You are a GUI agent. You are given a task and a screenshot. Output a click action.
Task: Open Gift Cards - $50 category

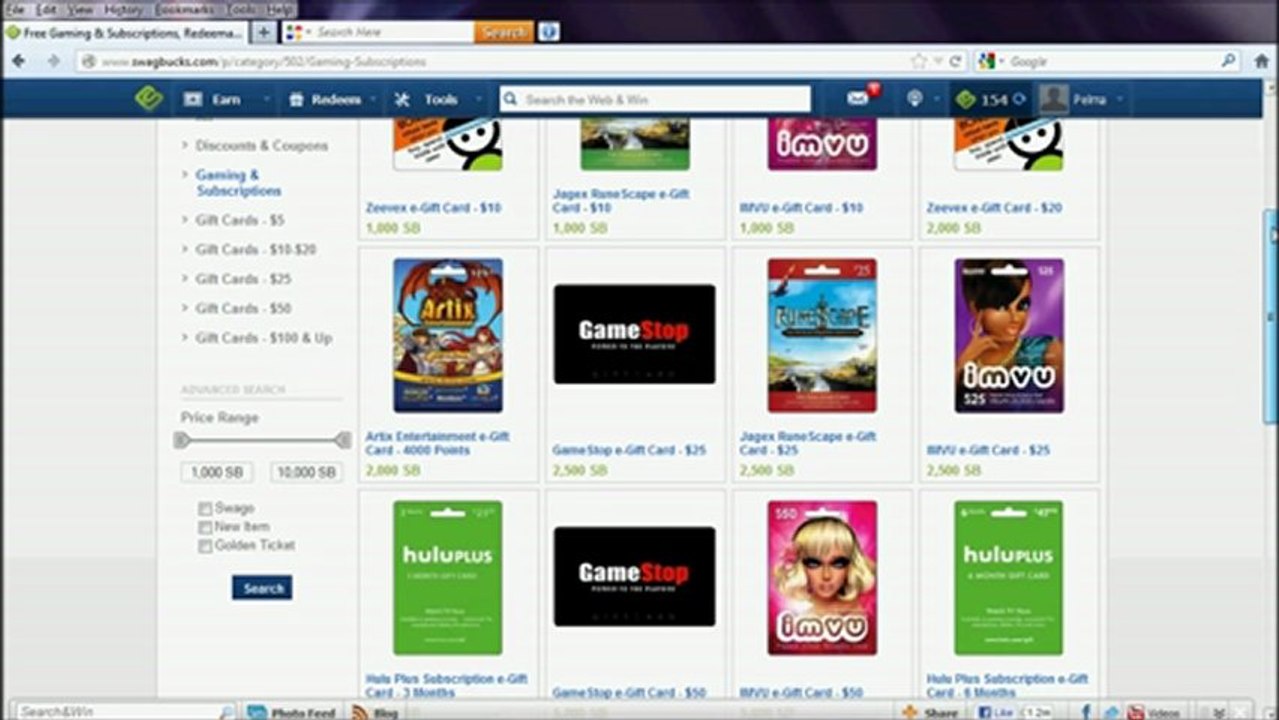(x=243, y=309)
